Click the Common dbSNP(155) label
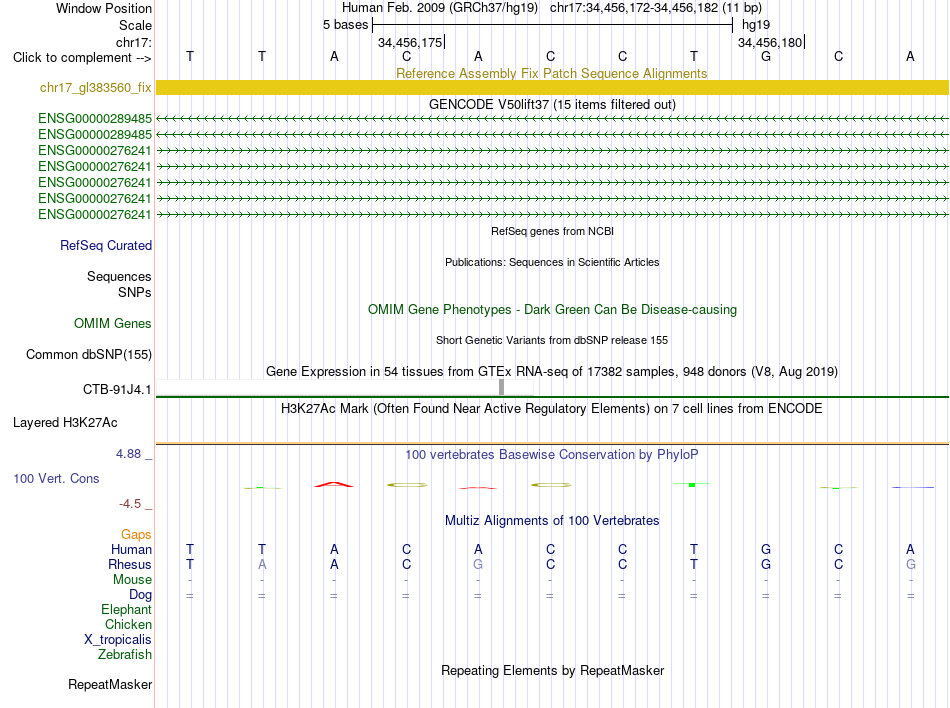This screenshot has width=950, height=708. tap(88, 354)
